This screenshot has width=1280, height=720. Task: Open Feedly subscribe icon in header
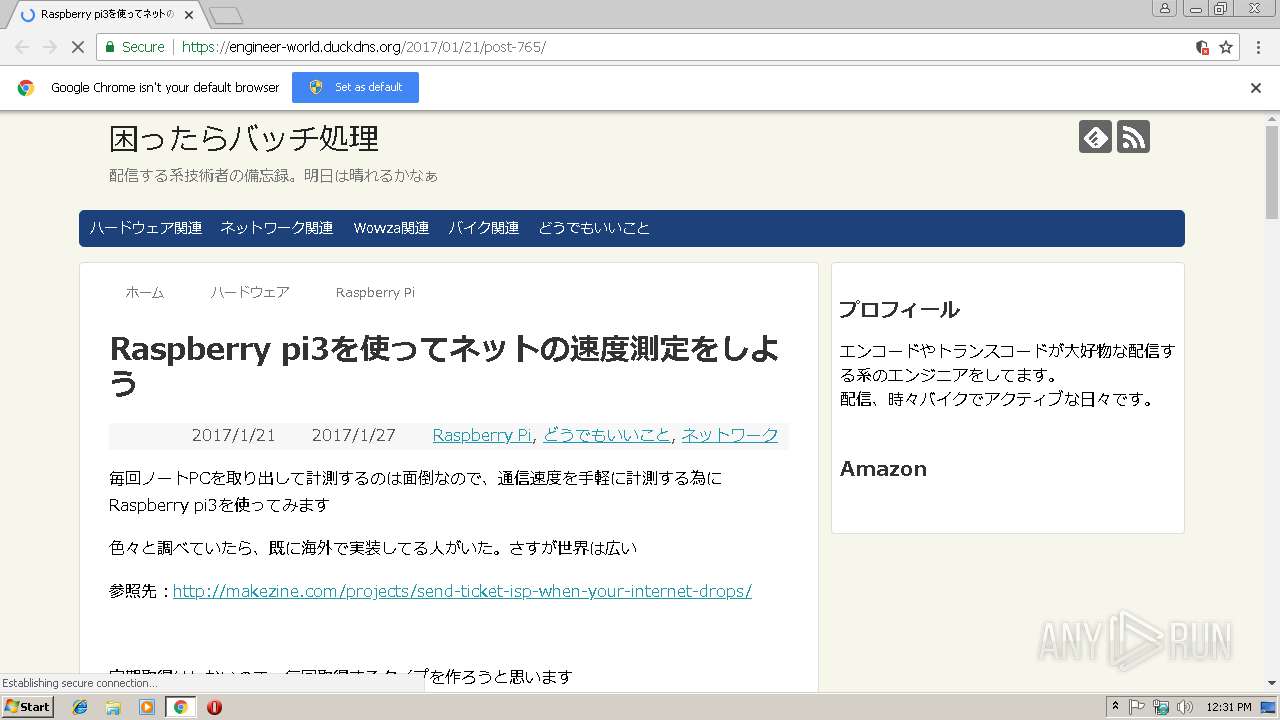(x=1095, y=137)
